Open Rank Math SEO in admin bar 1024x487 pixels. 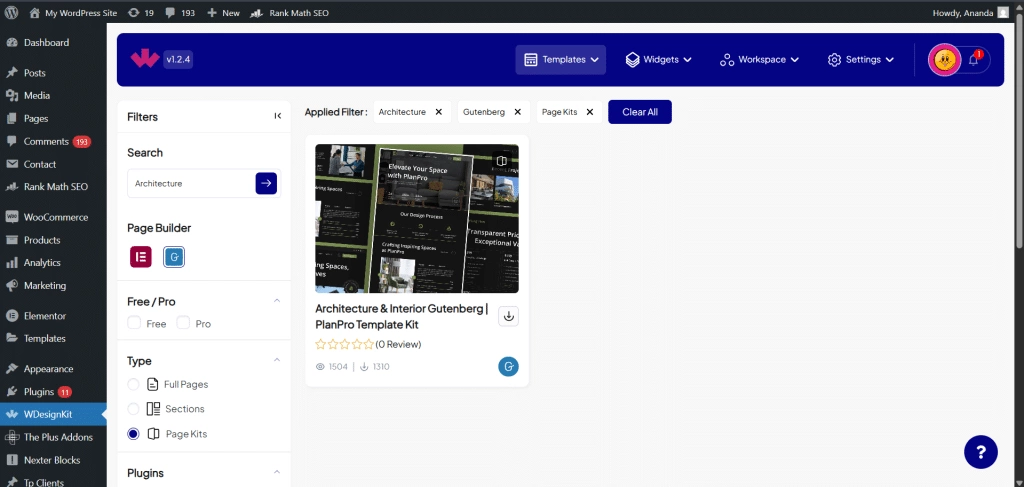pyautogui.click(x=289, y=12)
